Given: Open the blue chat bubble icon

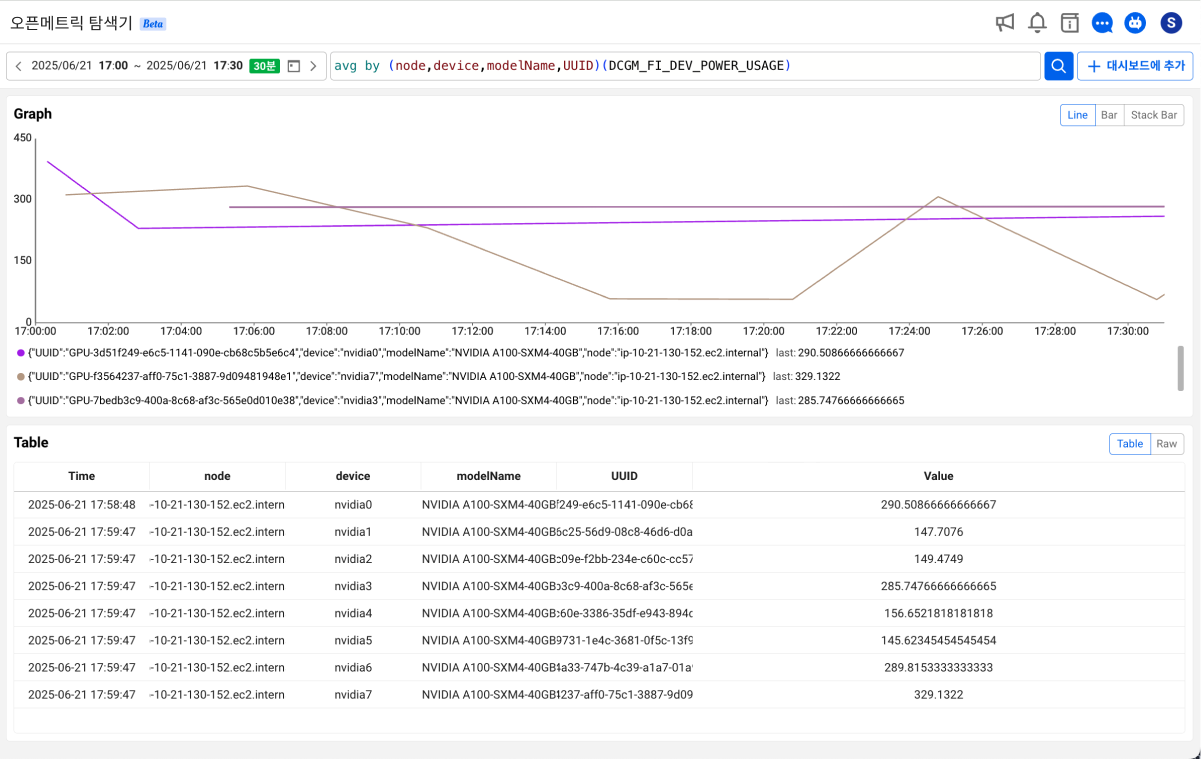Looking at the screenshot, I should click(x=1103, y=22).
